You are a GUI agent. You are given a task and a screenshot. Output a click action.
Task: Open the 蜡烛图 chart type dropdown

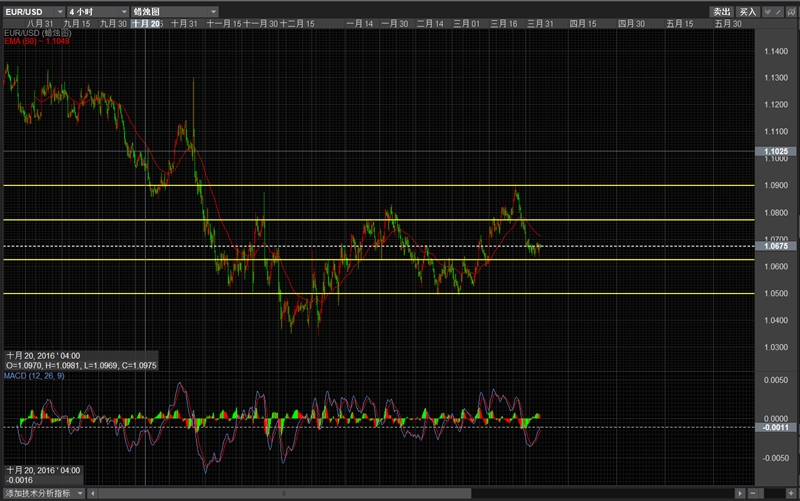coord(174,11)
